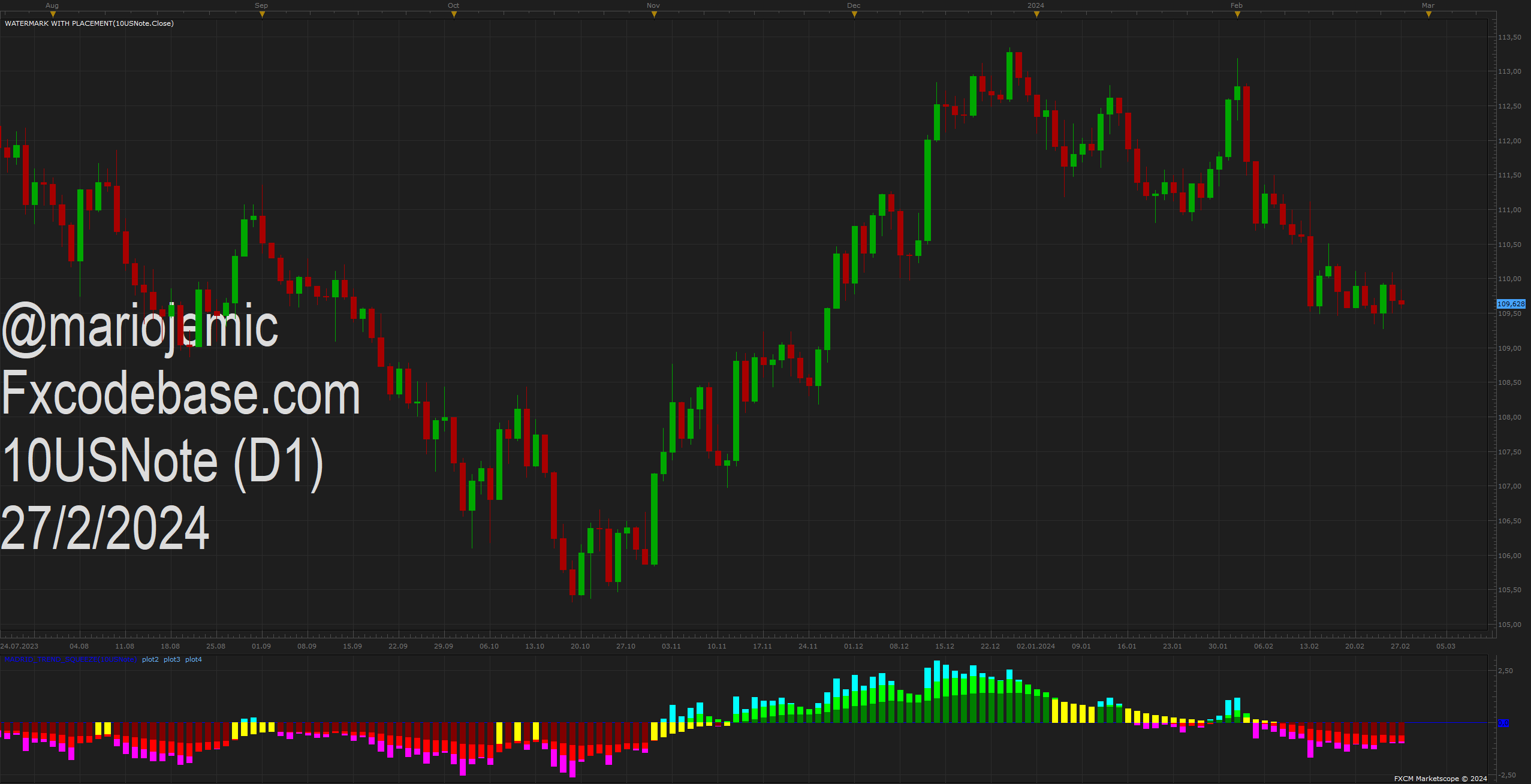Click the blue 0,0 indicator level tag

pos(1503,723)
